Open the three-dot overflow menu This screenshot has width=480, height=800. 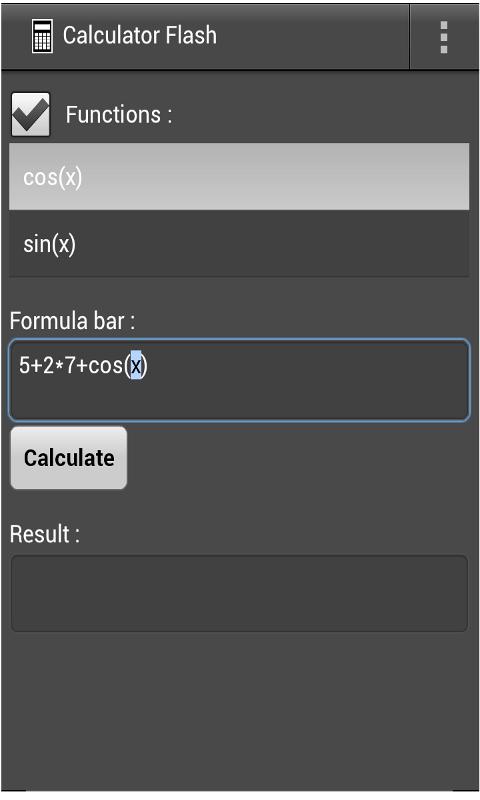[444, 37]
